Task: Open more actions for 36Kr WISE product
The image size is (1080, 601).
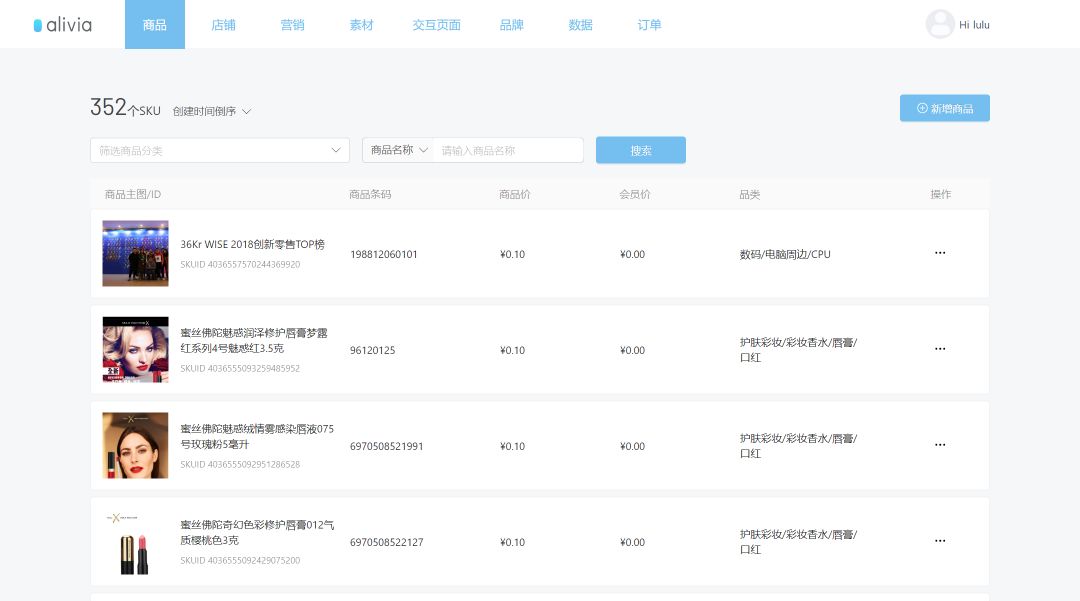Action: coord(939,253)
